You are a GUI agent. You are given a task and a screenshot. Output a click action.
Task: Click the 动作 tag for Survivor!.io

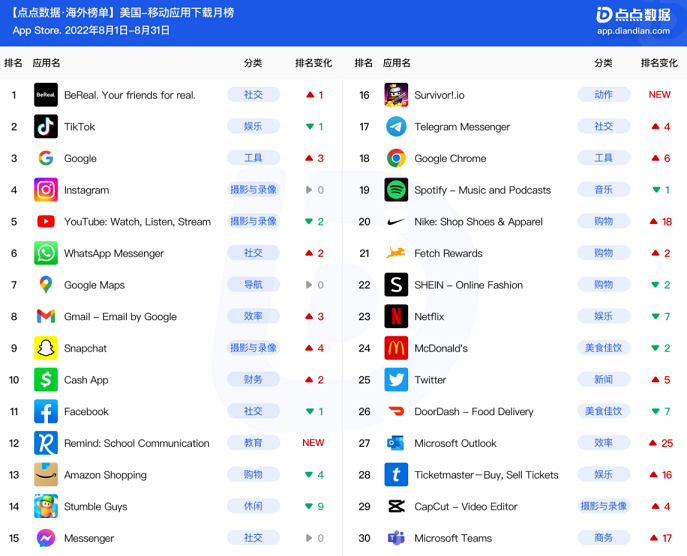click(604, 95)
